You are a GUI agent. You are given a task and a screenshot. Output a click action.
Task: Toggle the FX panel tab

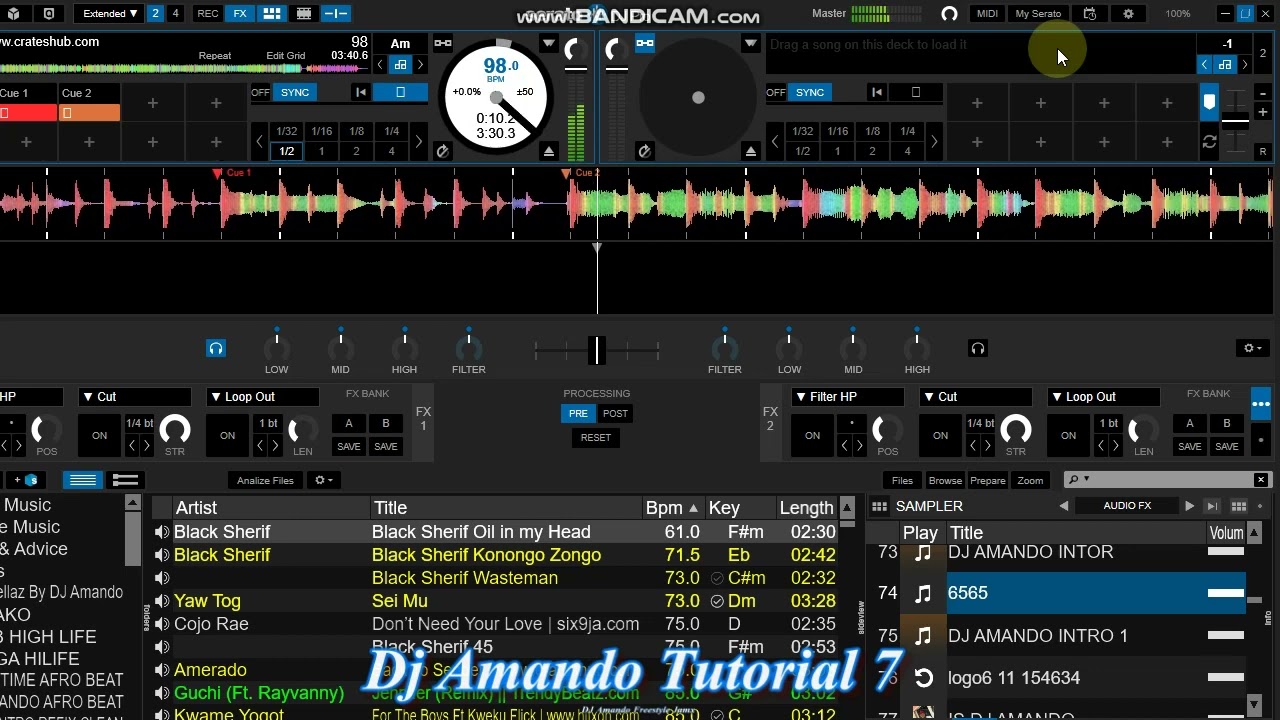[x=240, y=14]
